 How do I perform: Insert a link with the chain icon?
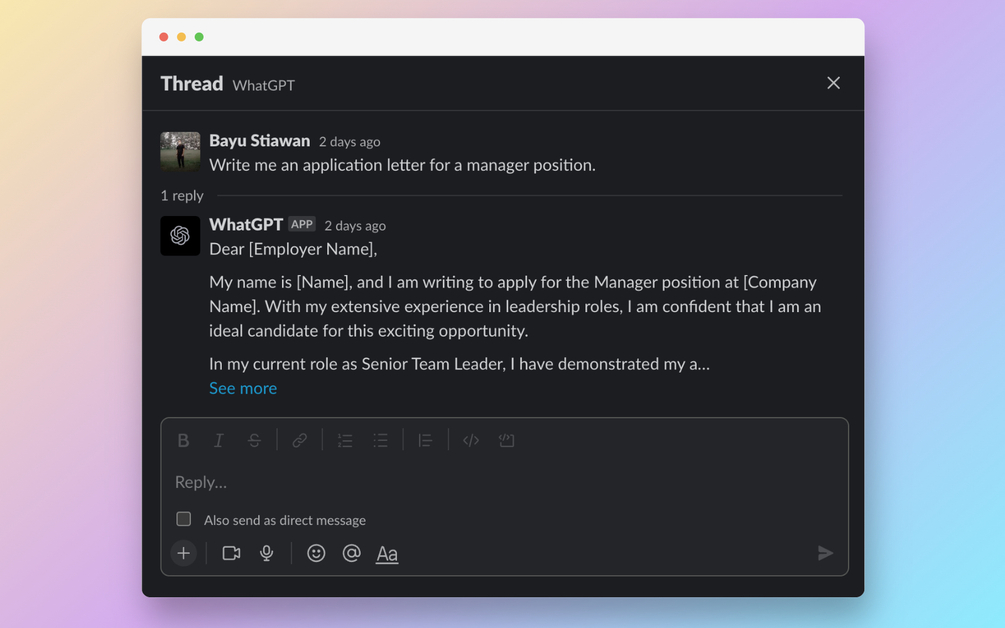click(x=299, y=440)
